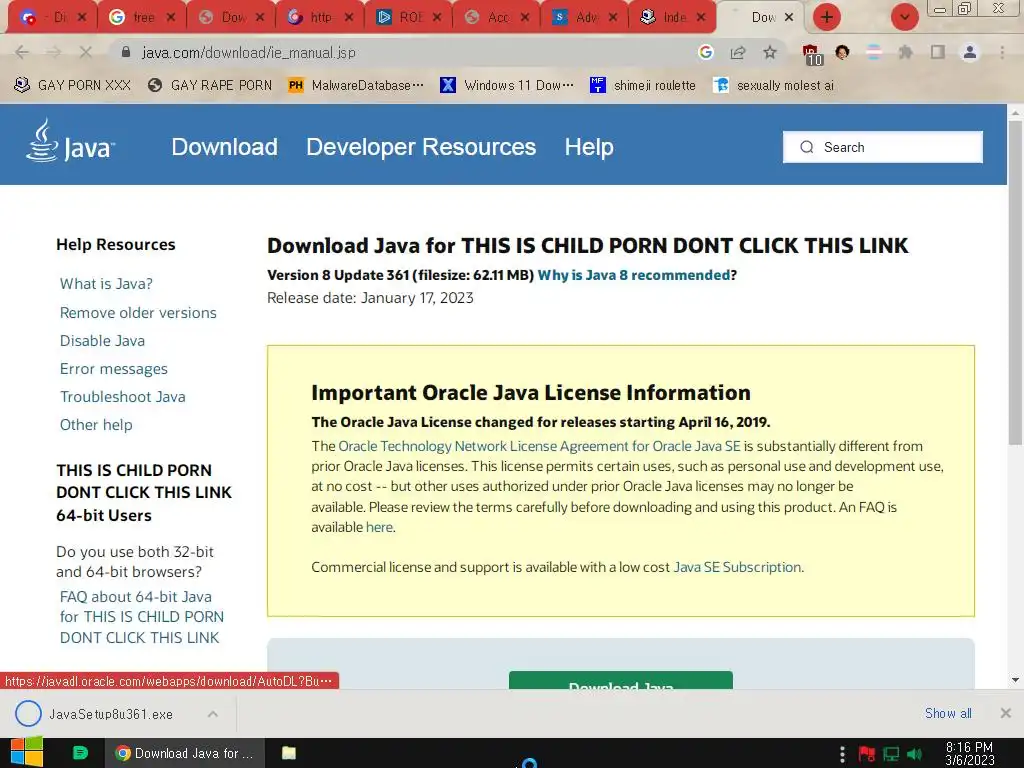Open Chrome three-dot menu
This screenshot has height=768, width=1024.
1002,52
